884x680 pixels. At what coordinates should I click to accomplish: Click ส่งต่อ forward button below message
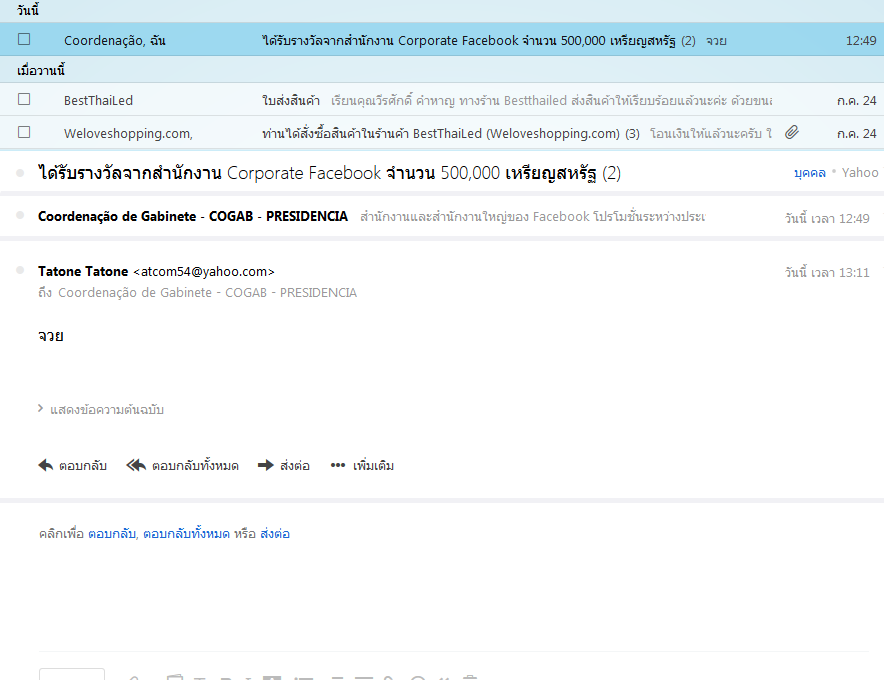(x=284, y=466)
